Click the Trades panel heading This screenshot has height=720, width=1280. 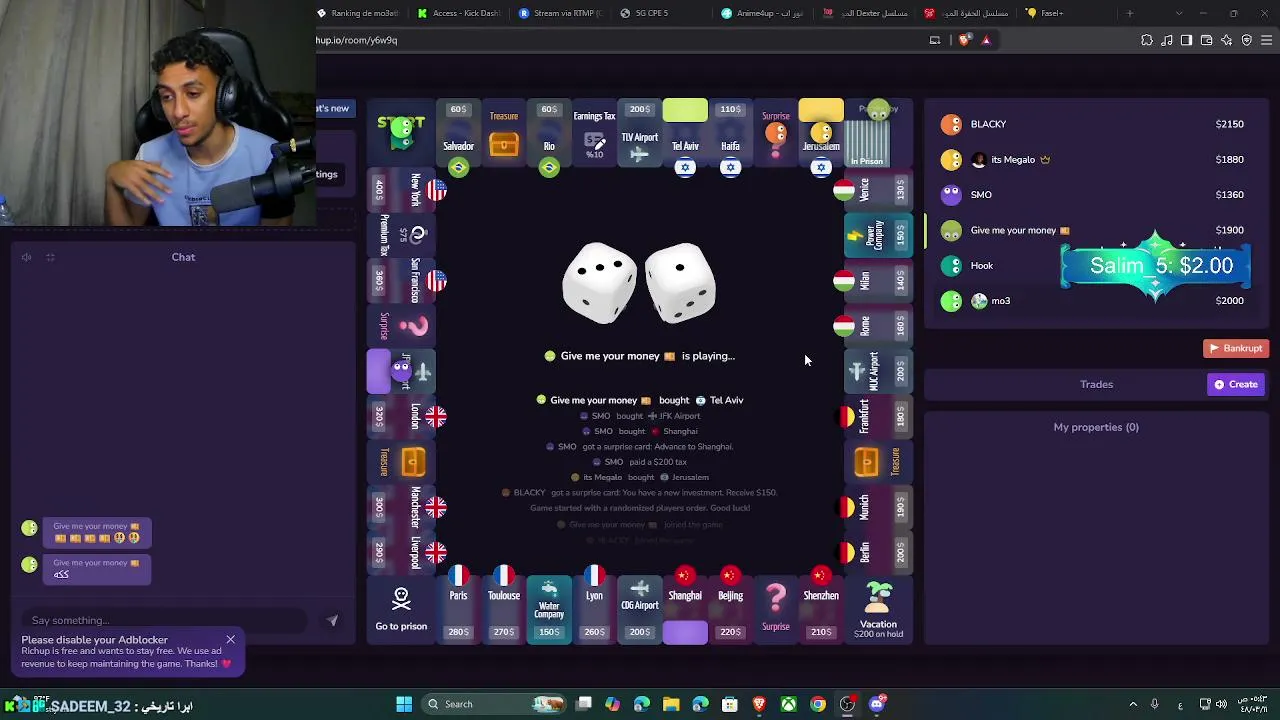pyautogui.click(x=1096, y=384)
